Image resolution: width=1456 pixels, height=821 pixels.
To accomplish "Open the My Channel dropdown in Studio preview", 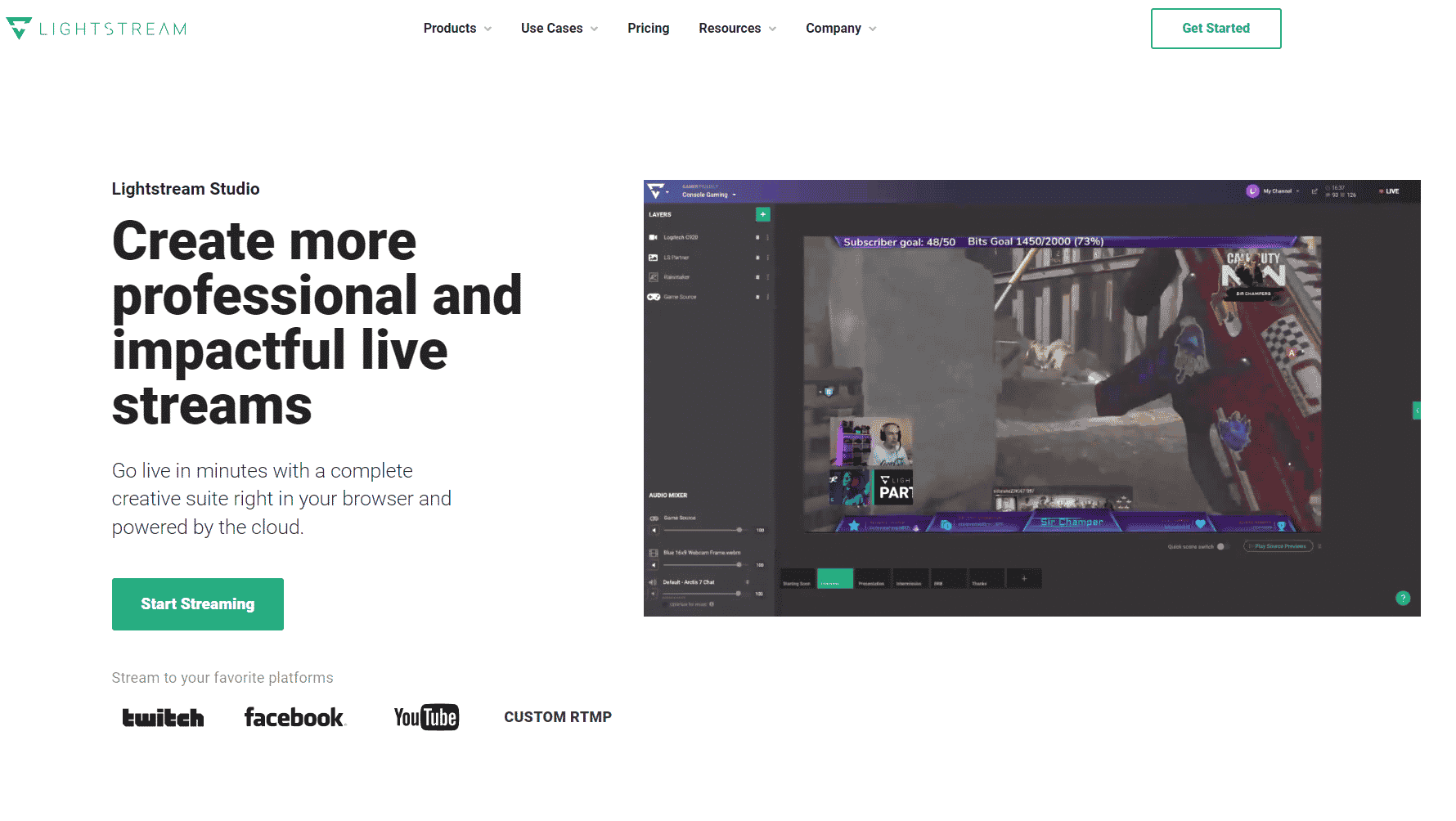I will click(x=1281, y=191).
